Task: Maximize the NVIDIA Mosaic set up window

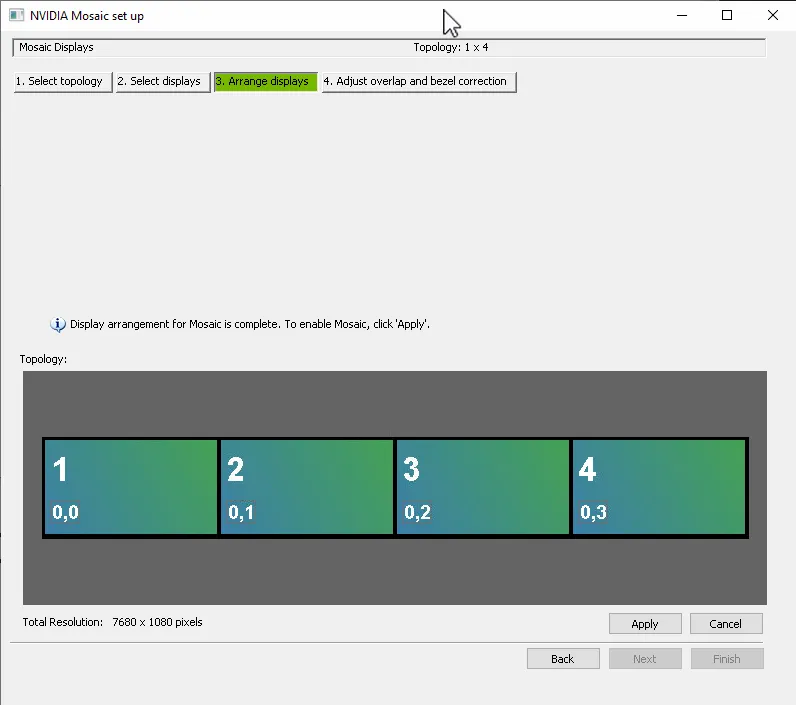Action: click(x=727, y=15)
